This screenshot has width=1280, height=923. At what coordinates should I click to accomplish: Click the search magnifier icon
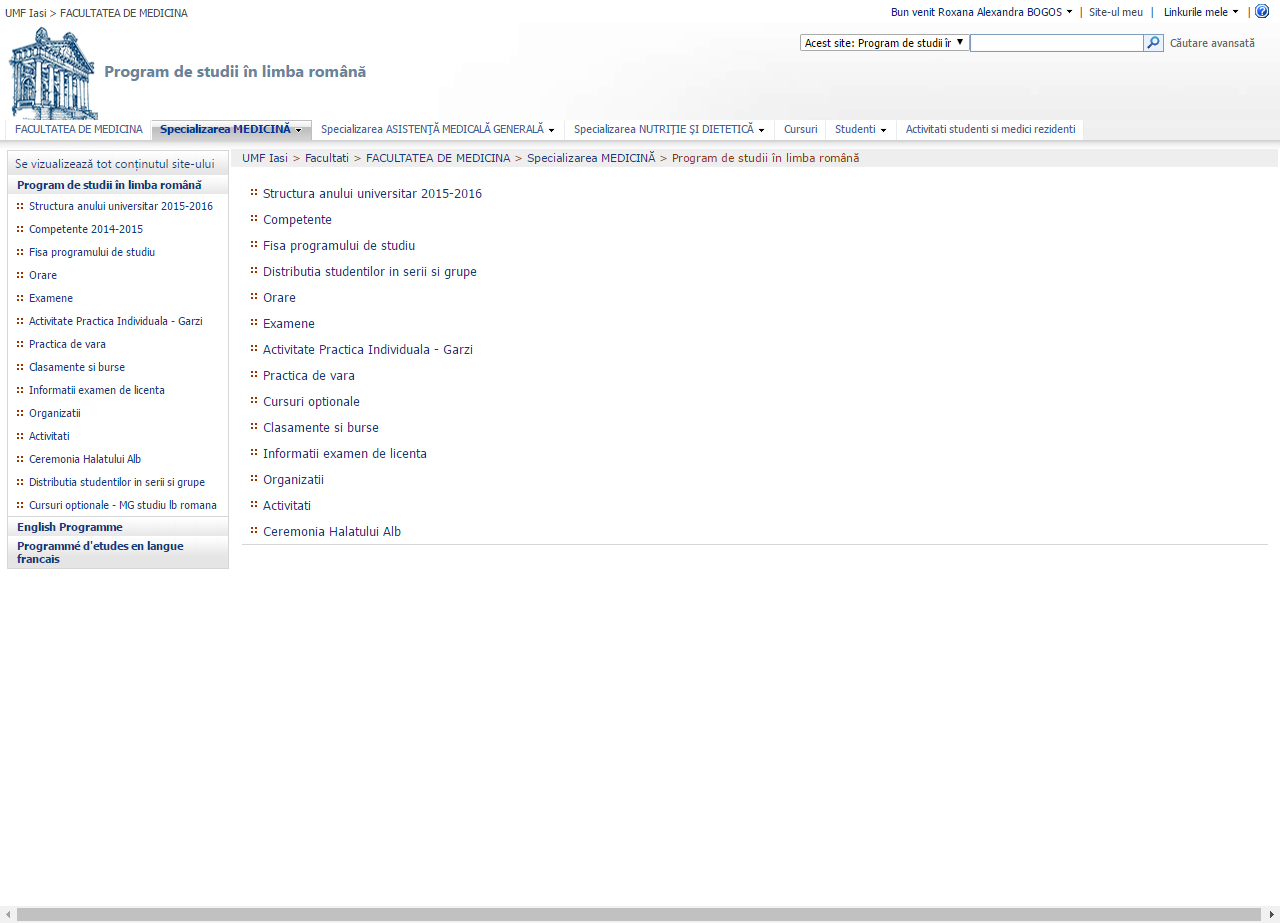point(1153,43)
